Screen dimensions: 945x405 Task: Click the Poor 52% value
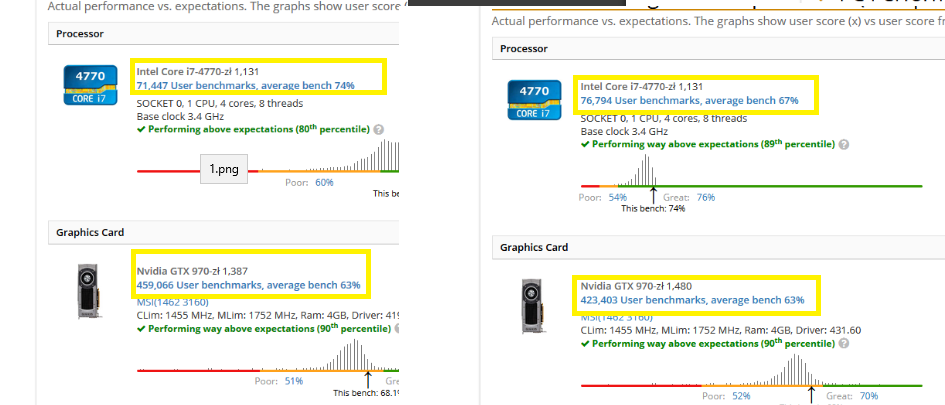741,396
